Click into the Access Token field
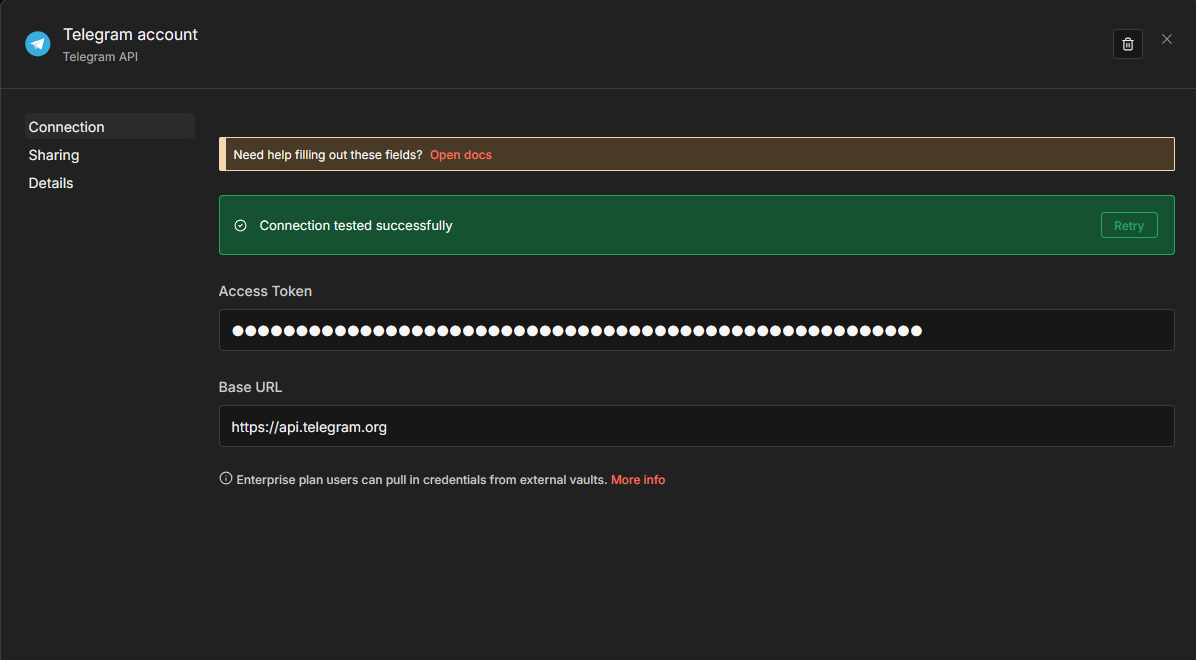1196x660 pixels. coord(696,330)
